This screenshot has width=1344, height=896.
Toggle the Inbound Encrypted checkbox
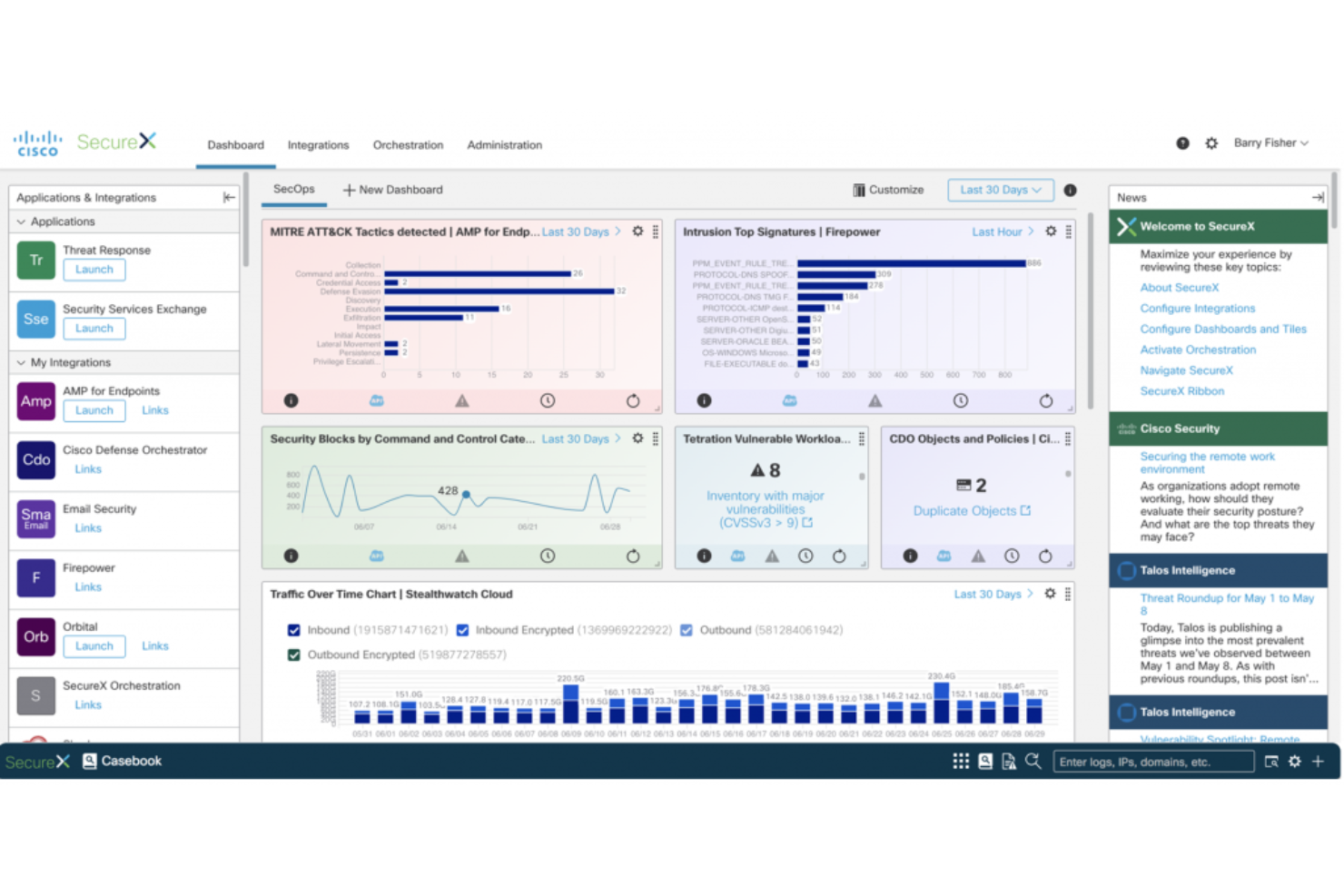[x=463, y=630]
